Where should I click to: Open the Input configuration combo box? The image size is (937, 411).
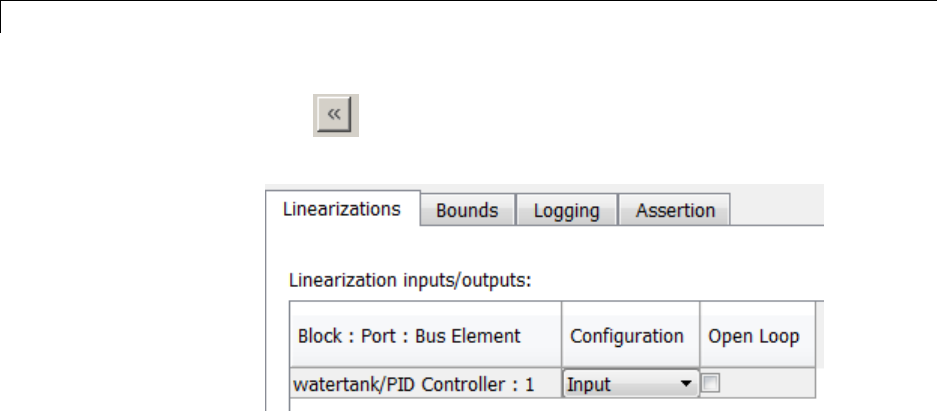point(620,384)
